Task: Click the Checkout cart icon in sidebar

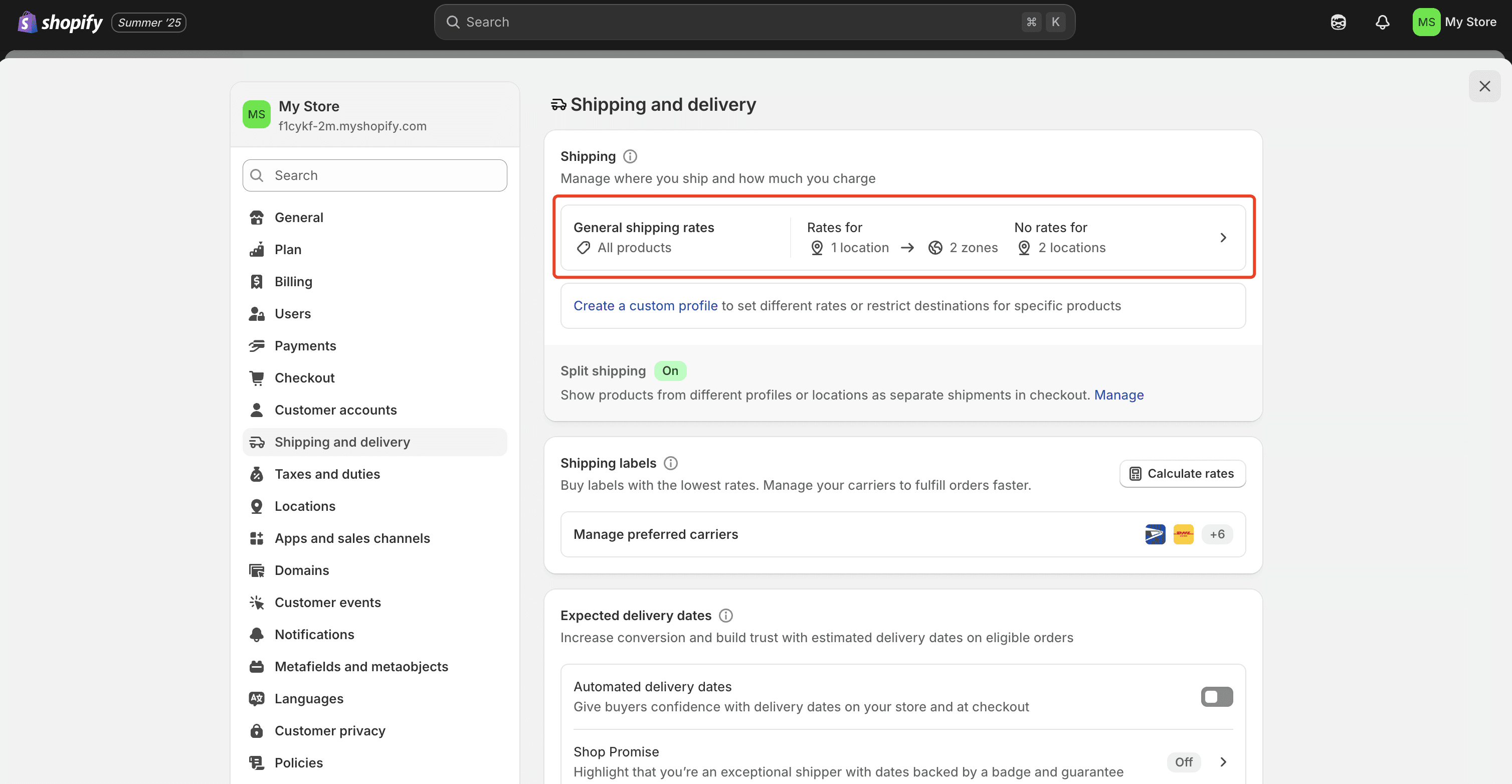Action: (257, 377)
